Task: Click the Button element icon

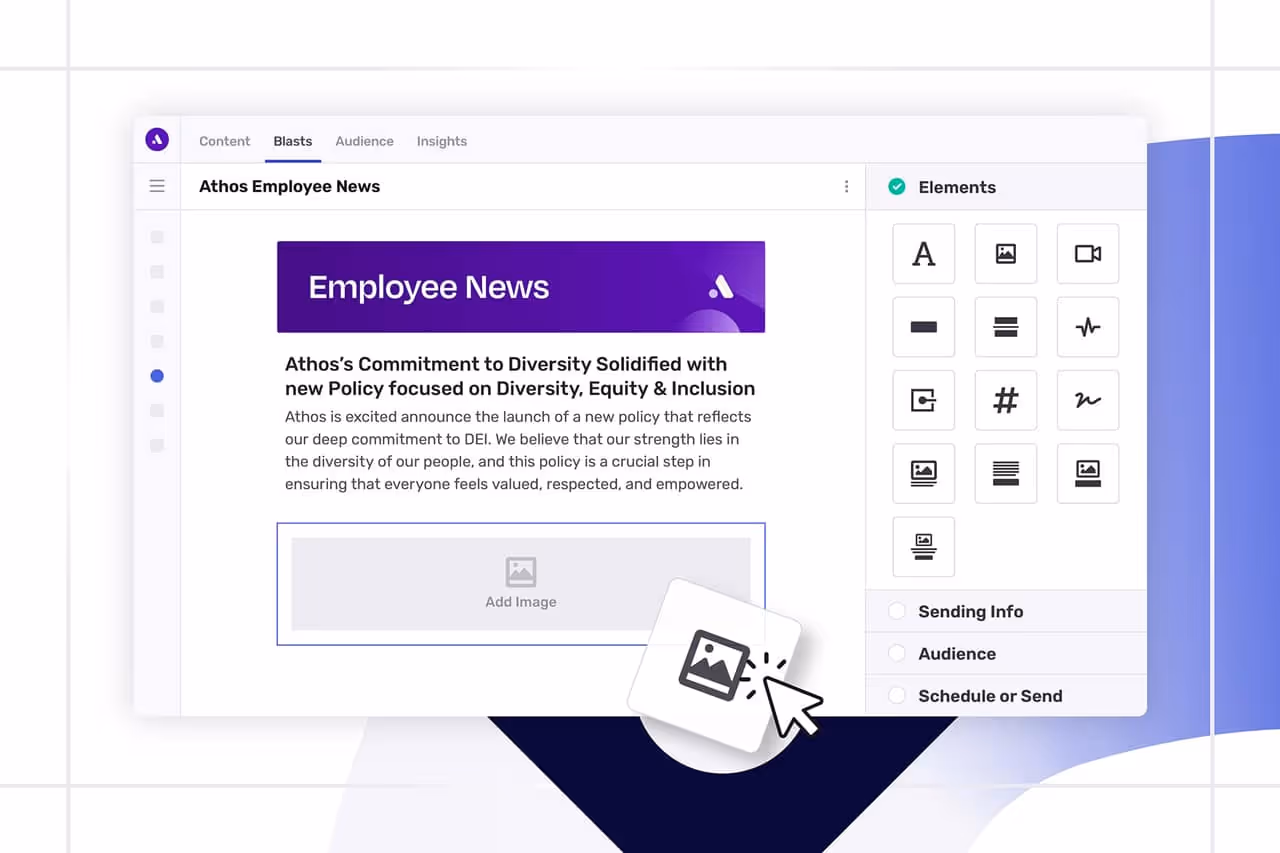Action: click(x=923, y=327)
